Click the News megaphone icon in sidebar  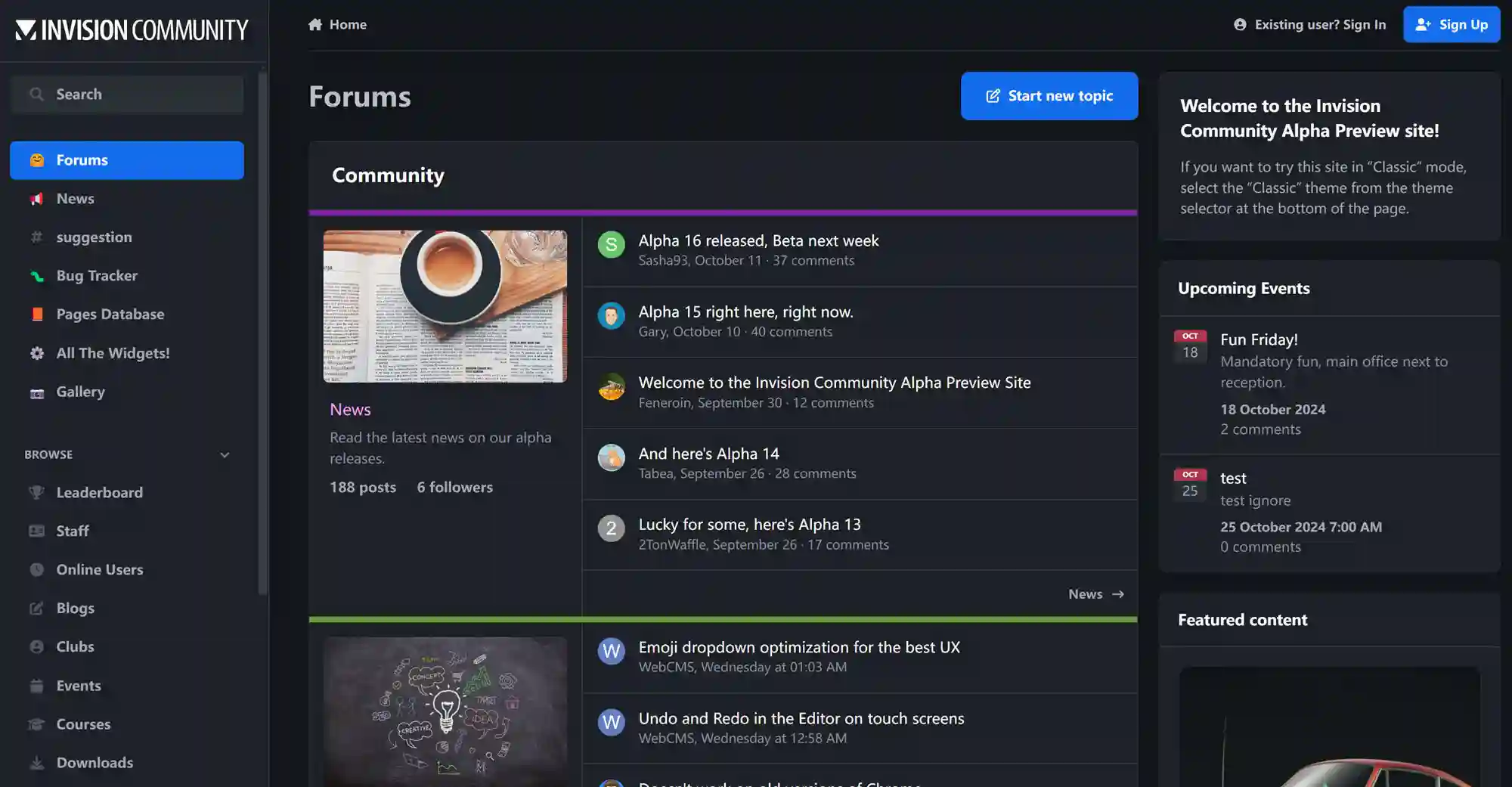(36, 199)
